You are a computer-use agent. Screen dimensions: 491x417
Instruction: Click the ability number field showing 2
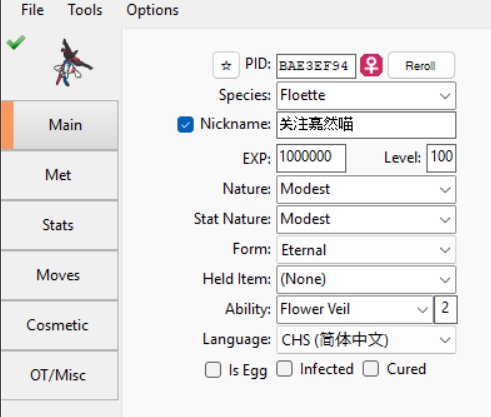coord(445,309)
